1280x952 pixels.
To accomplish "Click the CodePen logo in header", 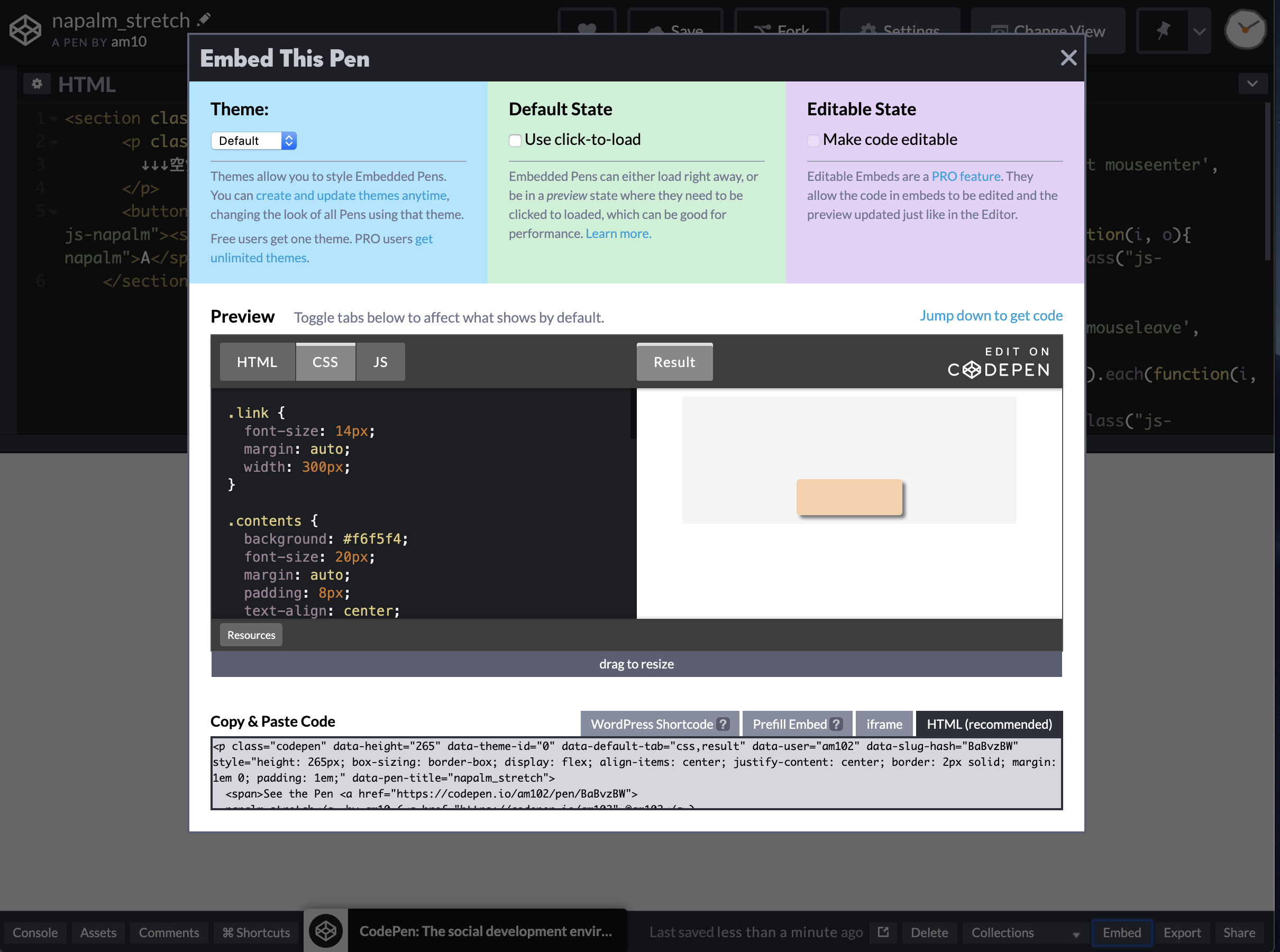I will click(x=25, y=30).
